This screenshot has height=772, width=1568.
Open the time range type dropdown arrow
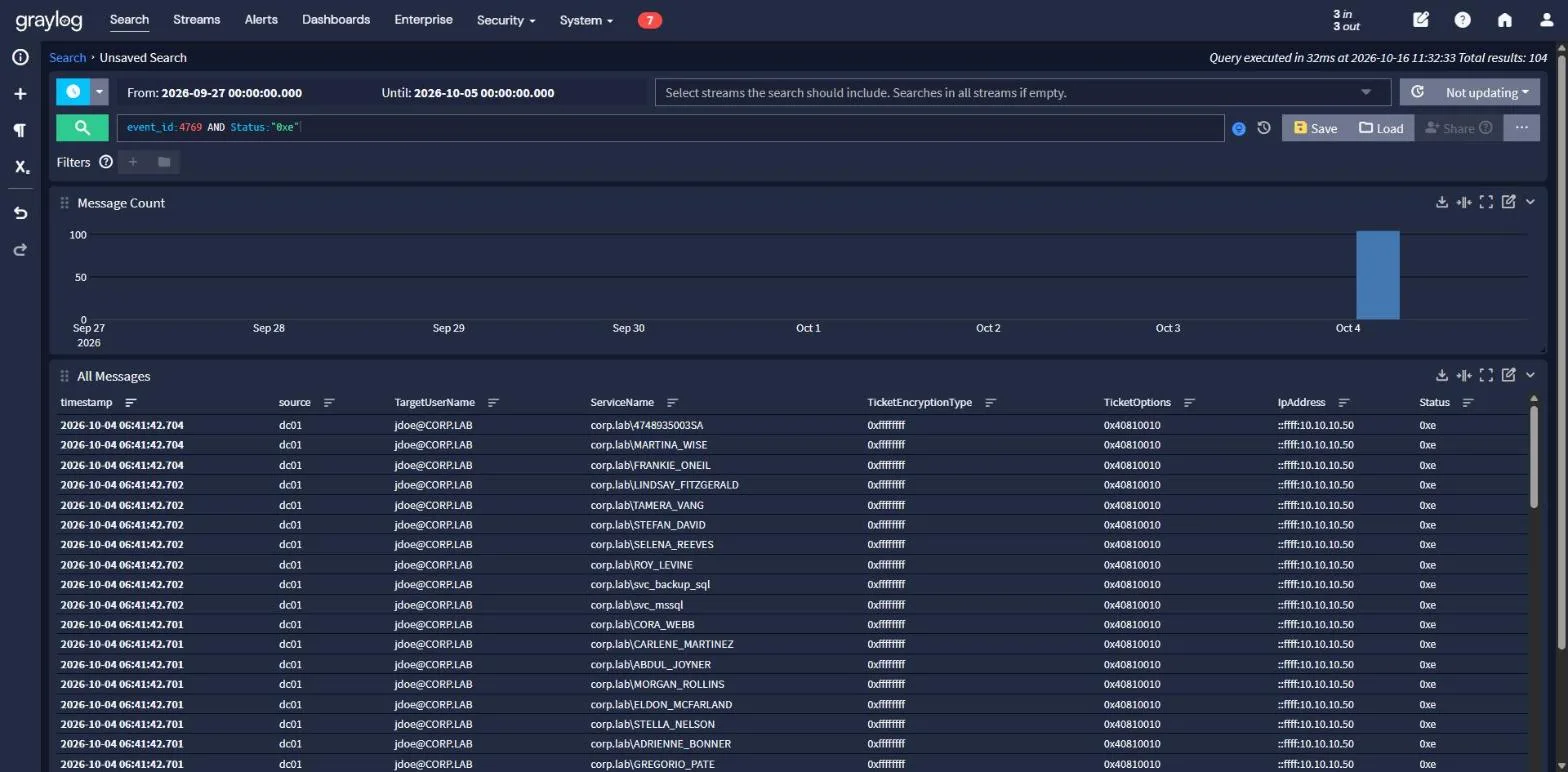click(99, 92)
